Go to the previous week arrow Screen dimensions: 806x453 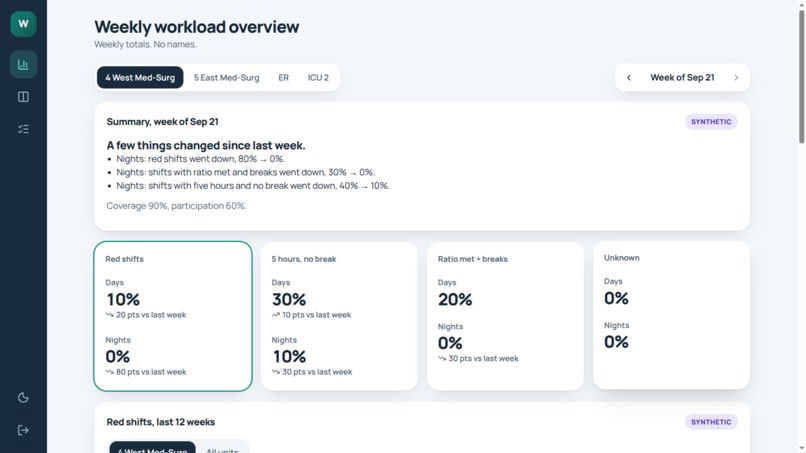click(629, 78)
